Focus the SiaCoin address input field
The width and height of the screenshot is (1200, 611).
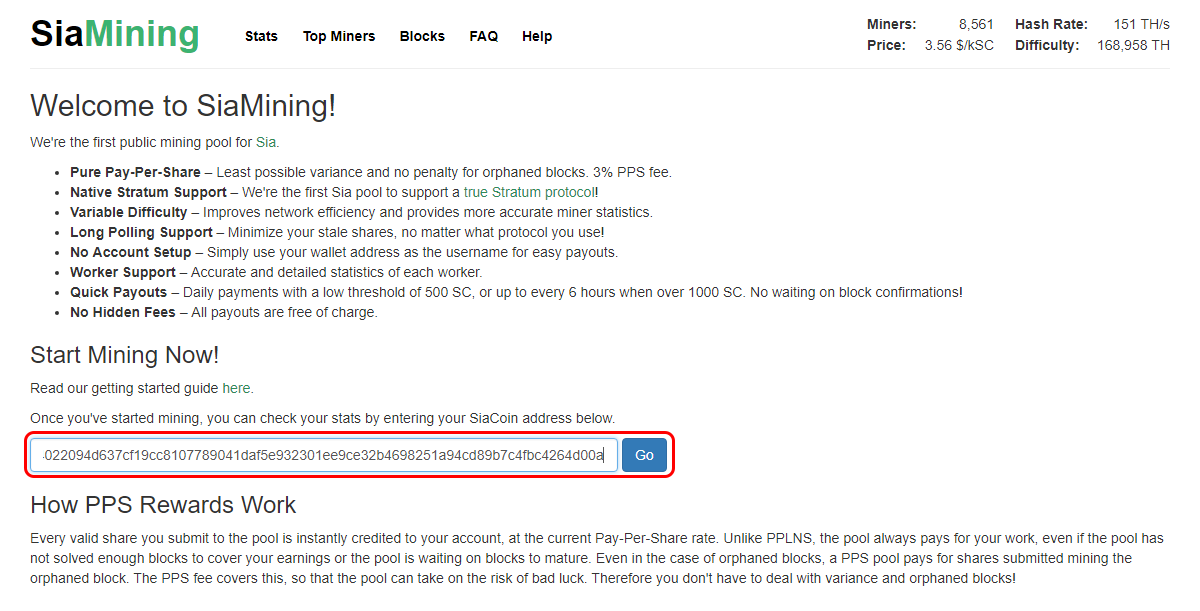pyautogui.click(x=324, y=455)
